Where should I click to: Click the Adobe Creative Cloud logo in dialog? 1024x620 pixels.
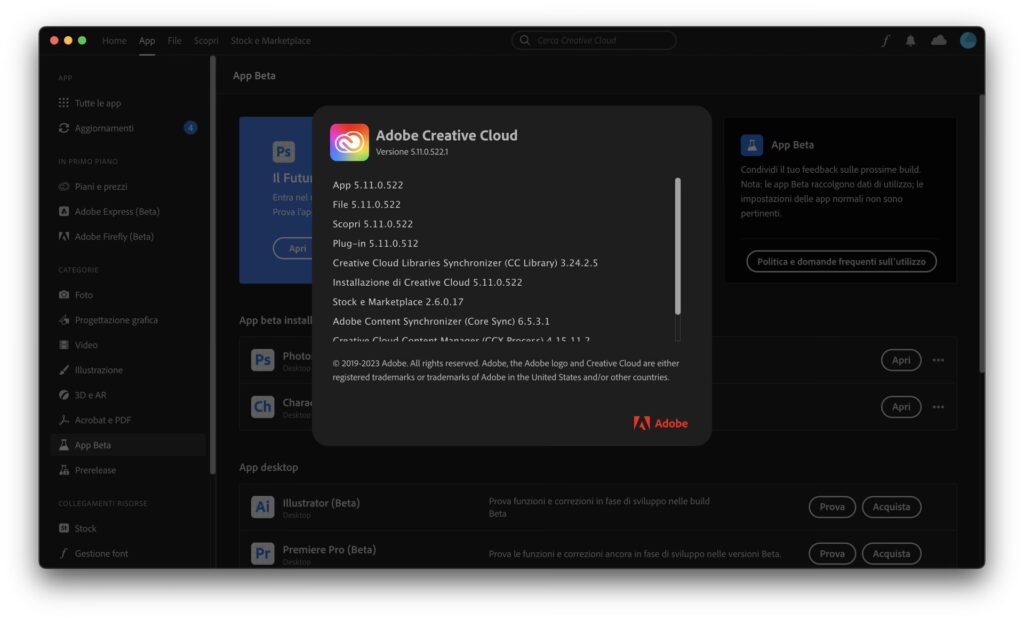pos(350,143)
